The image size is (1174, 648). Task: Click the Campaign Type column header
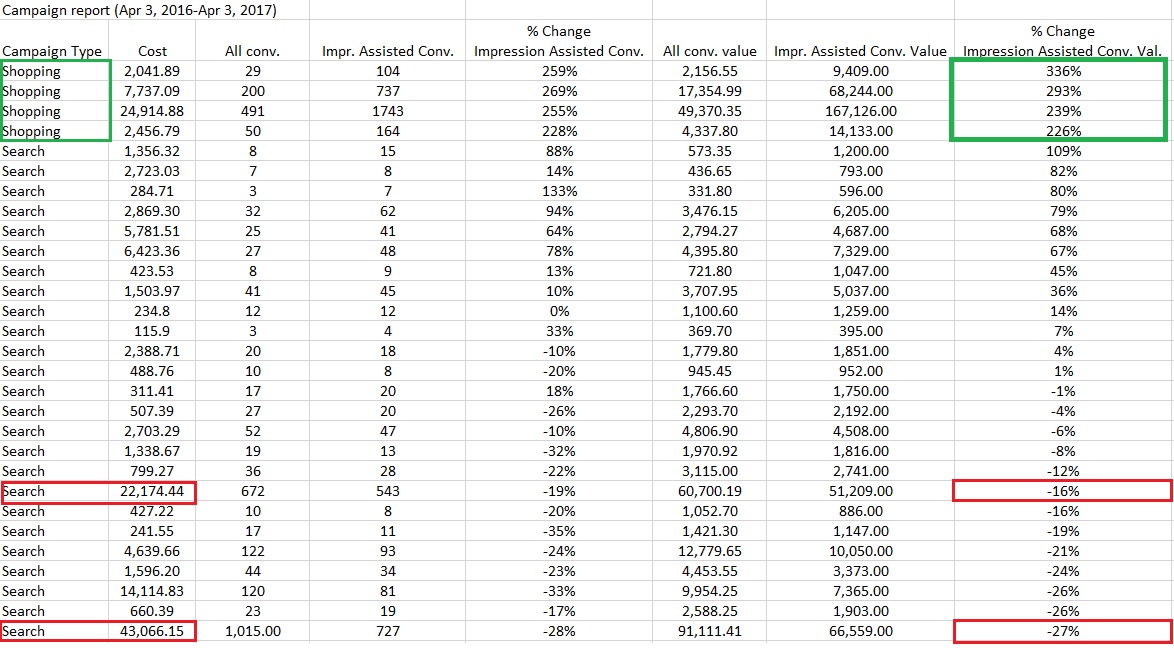coord(52,51)
